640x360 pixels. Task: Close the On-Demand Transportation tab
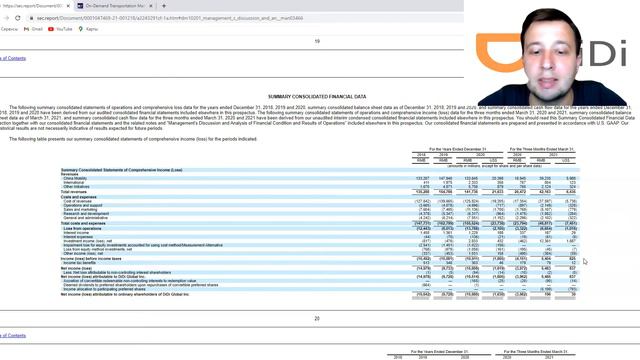tap(151, 6)
